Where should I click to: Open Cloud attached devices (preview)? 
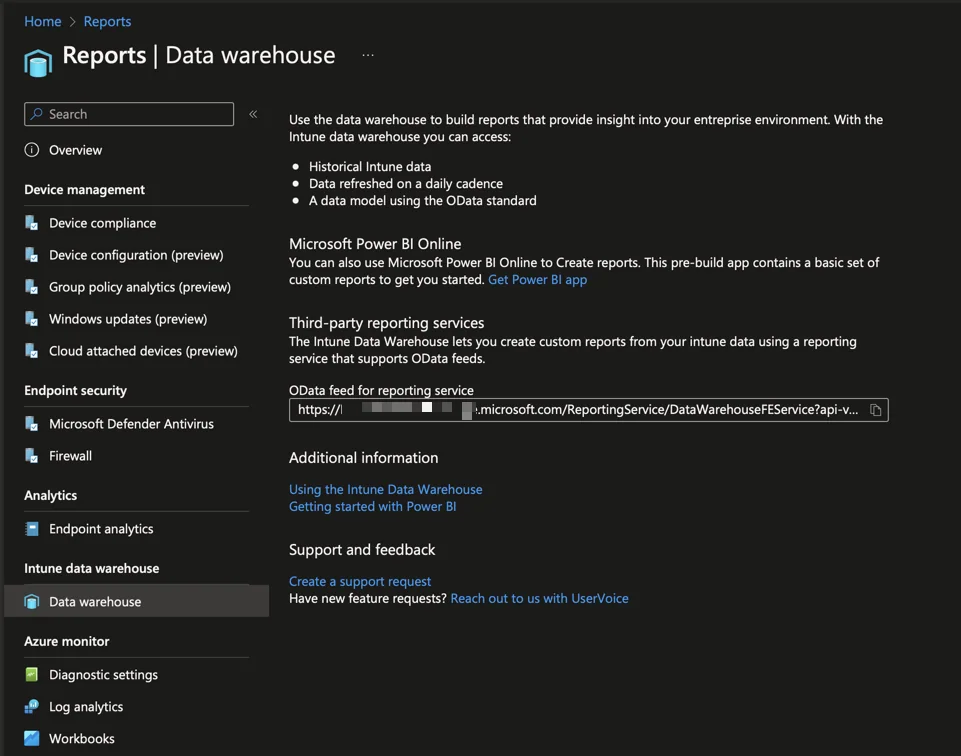(143, 351)
